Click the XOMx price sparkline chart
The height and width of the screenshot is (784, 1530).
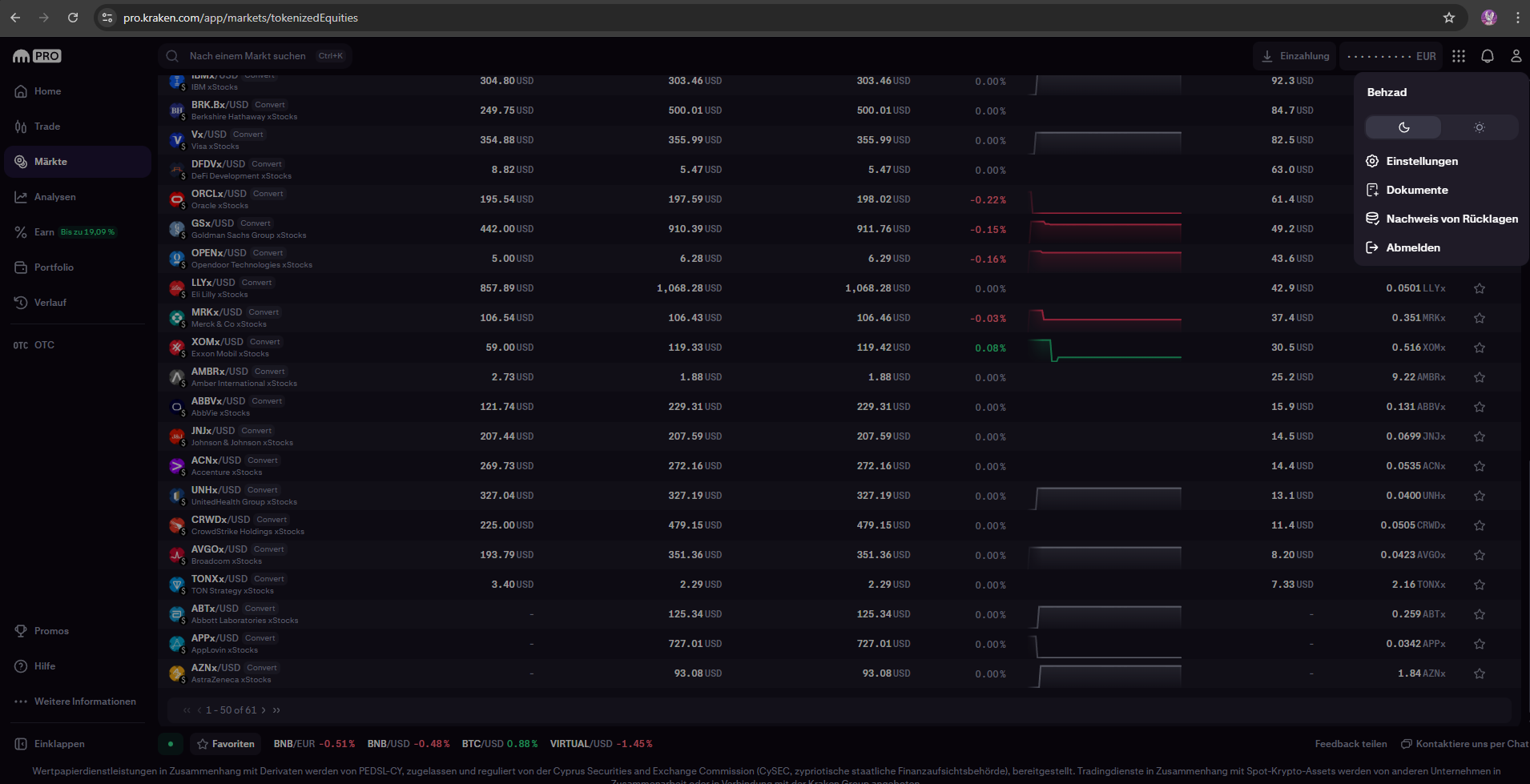1105,350
